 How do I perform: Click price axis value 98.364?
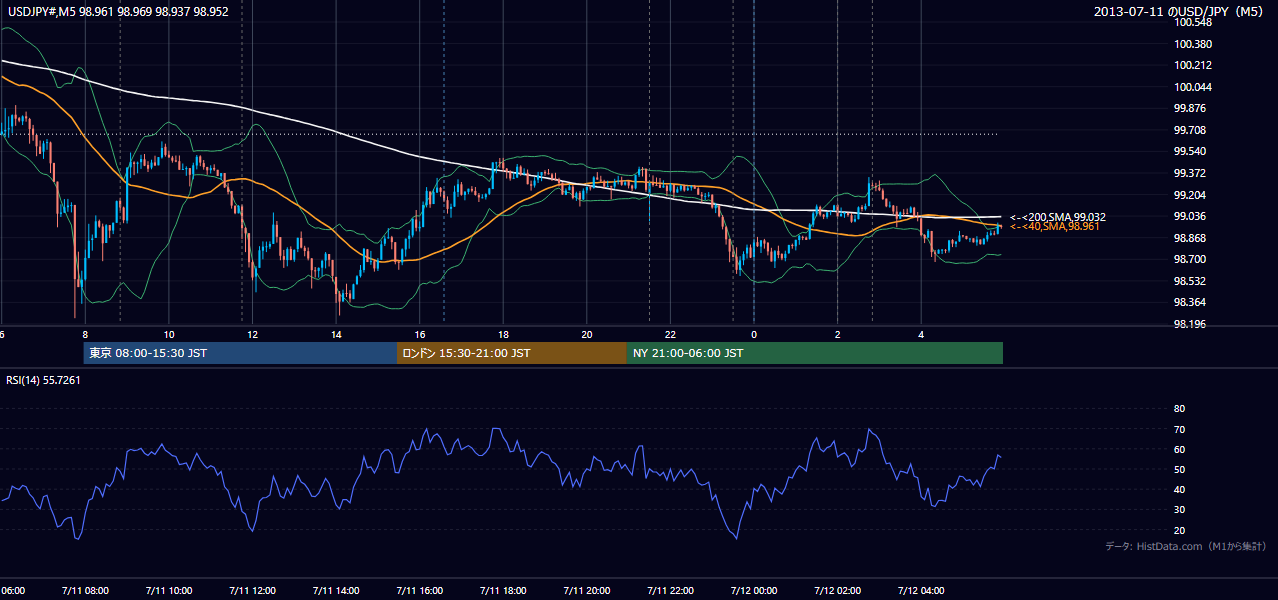pyautogui.click(x=1190, y=302)
